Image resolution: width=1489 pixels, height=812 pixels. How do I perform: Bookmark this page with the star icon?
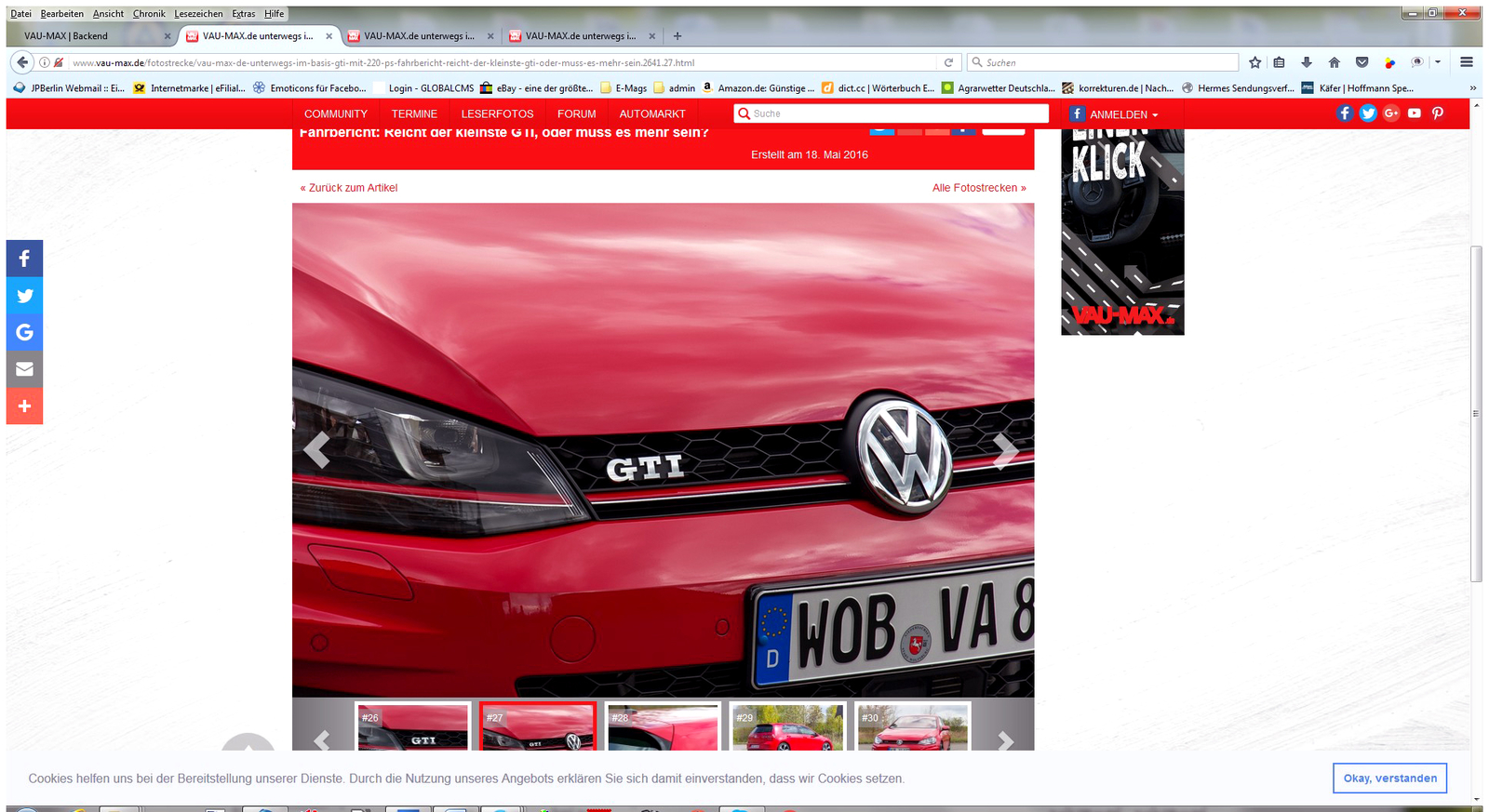click(x=1254, y=62)
